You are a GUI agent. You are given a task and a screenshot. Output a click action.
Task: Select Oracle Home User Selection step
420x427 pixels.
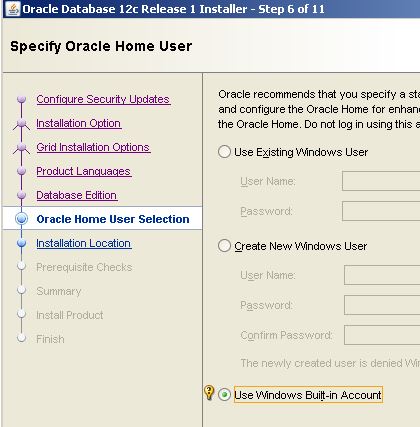pyautogui.click(x=113, y=219)
